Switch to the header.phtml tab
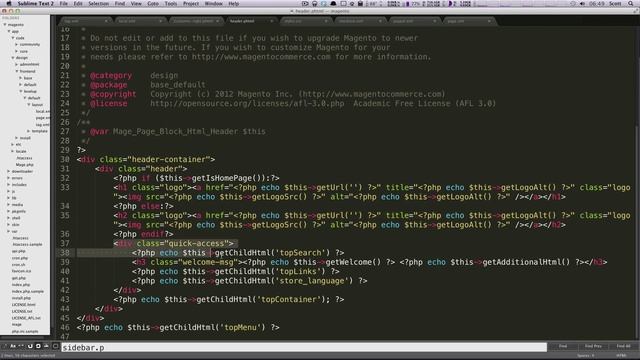The width and height of the screenshot is (640, 360). pyautogui.click(x=249, y=21)
